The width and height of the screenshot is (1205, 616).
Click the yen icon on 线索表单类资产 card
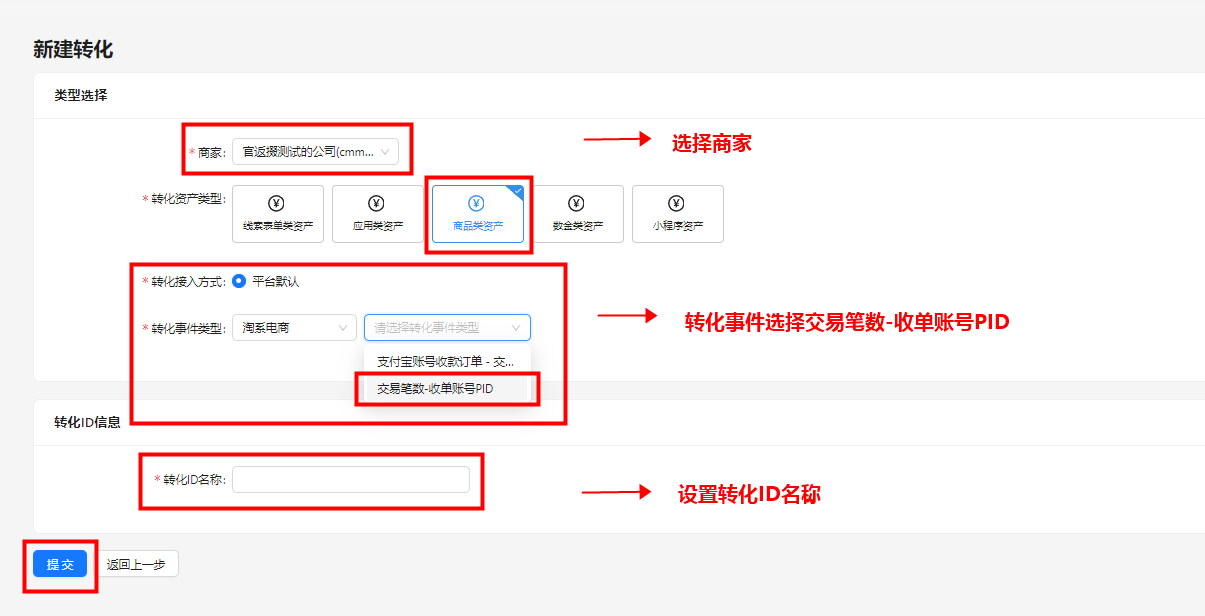coord(277,204)
